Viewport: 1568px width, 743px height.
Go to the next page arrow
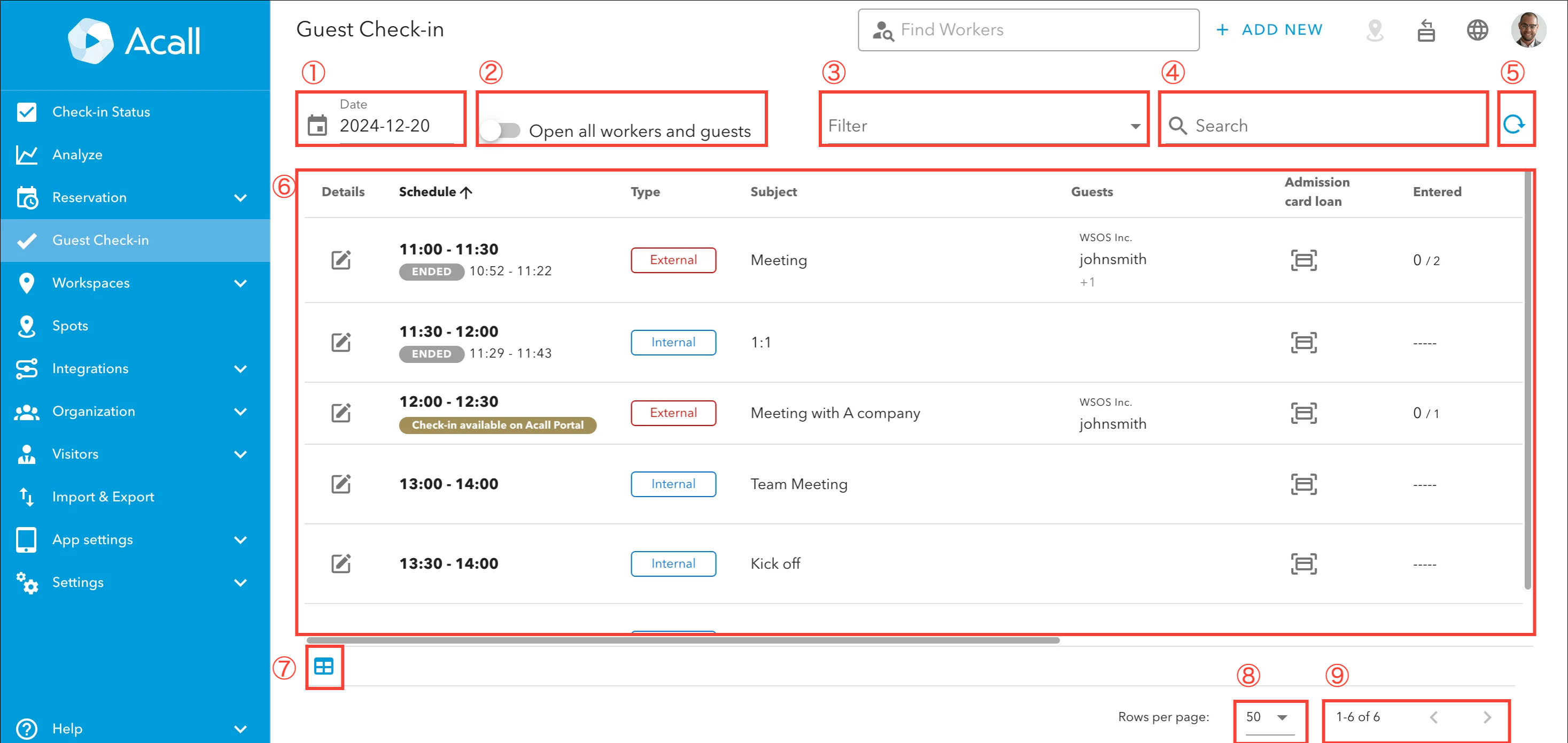click(1486, 717)
